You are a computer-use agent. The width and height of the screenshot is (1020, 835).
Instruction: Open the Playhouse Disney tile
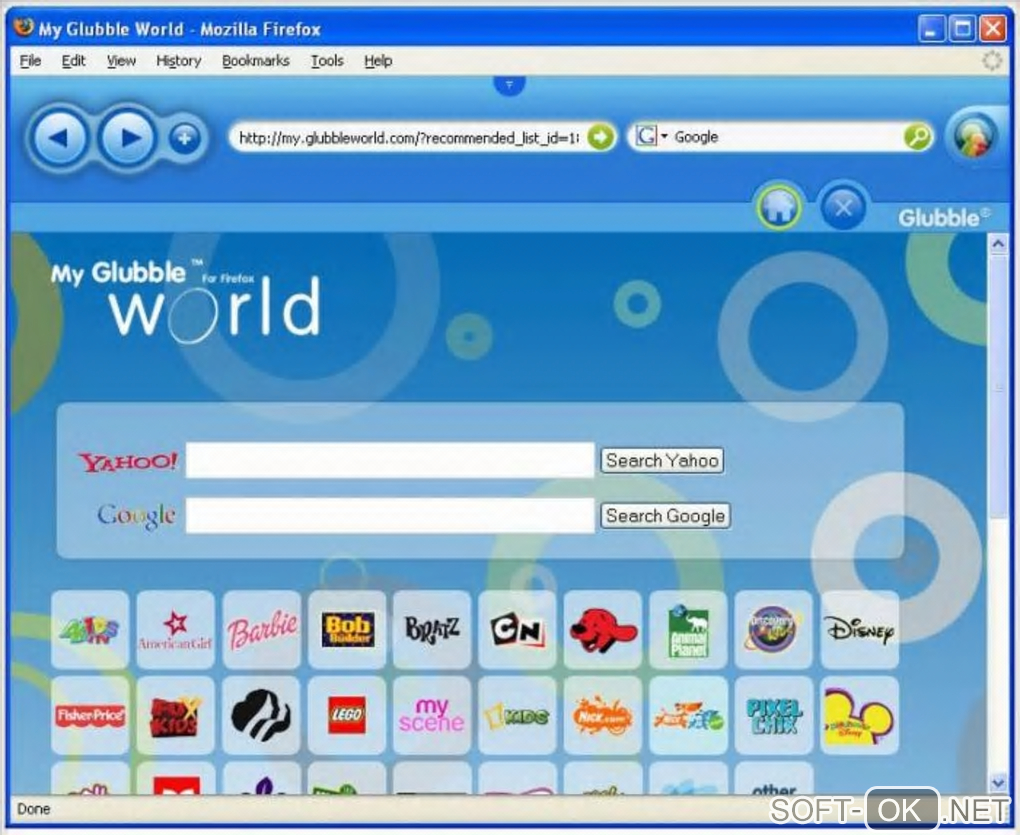859,715
